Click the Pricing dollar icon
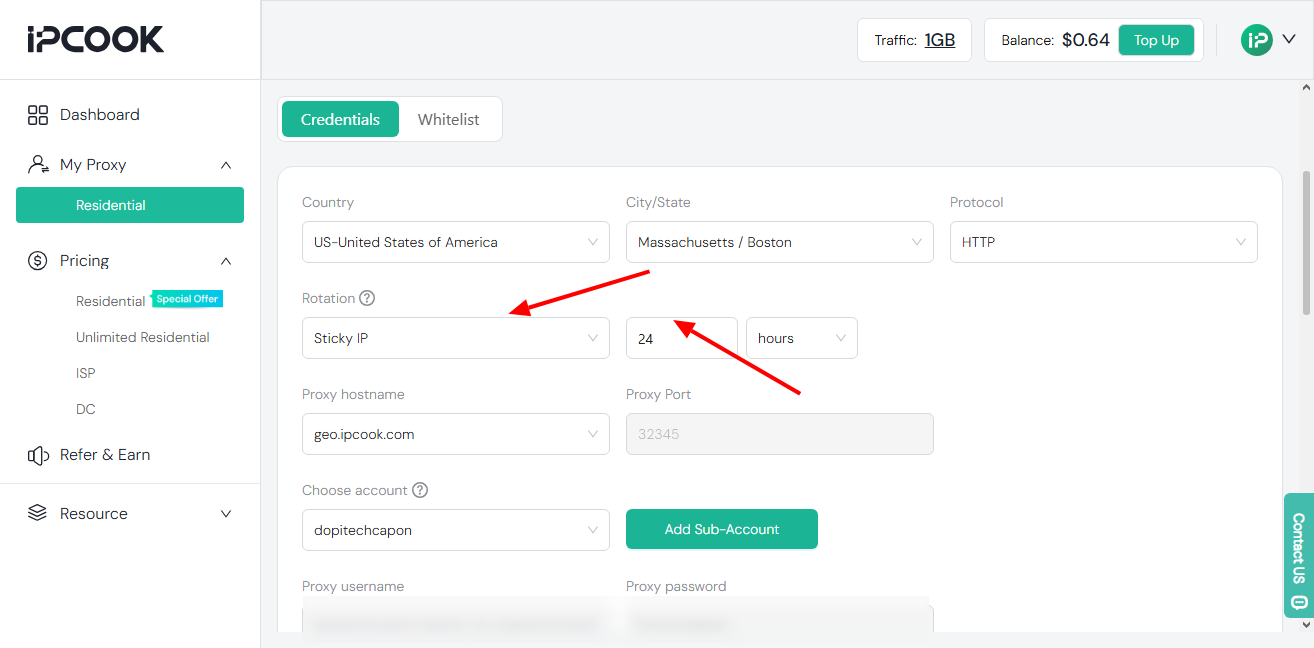This screenshot has width=1314, height=648. tap(38, 261)
